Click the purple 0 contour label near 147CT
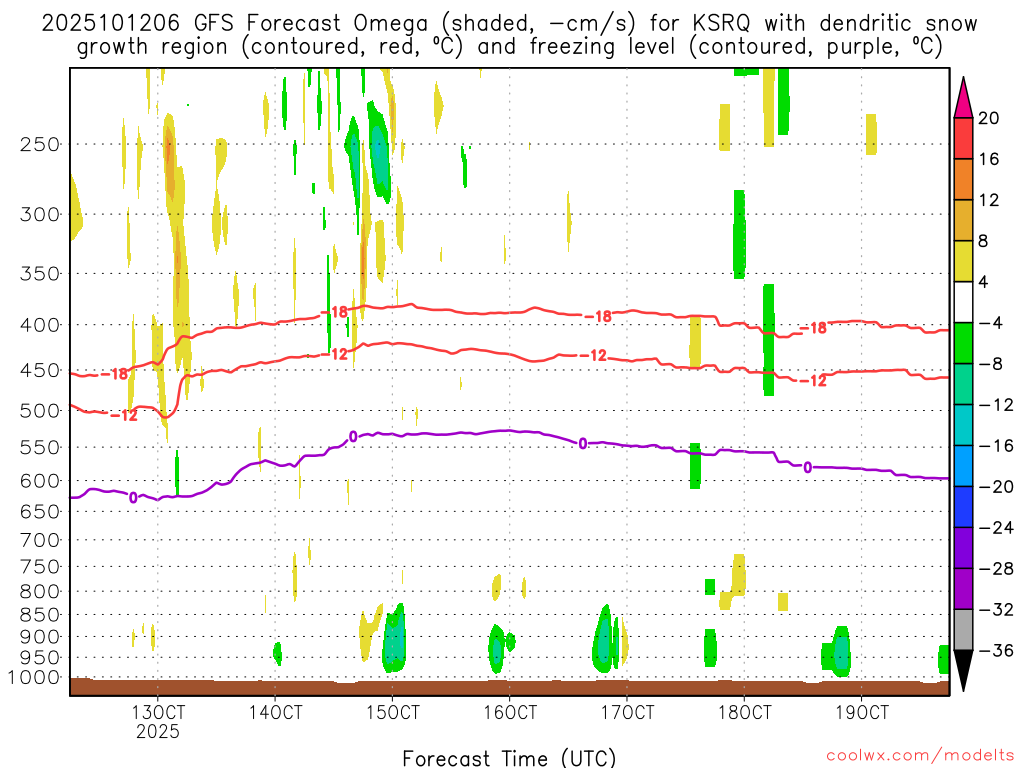 coord(353,437)
